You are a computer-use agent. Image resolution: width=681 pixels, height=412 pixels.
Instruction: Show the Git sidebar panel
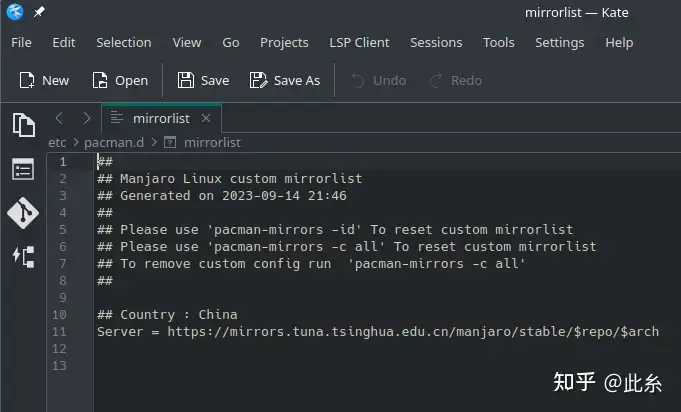[23, 212]
